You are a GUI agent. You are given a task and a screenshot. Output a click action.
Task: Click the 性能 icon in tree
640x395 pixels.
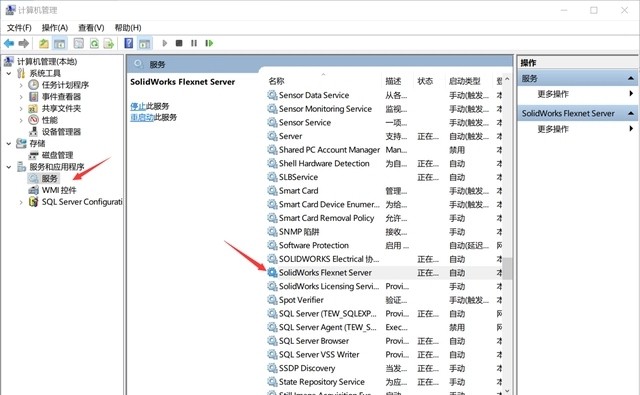pos(33,120)
